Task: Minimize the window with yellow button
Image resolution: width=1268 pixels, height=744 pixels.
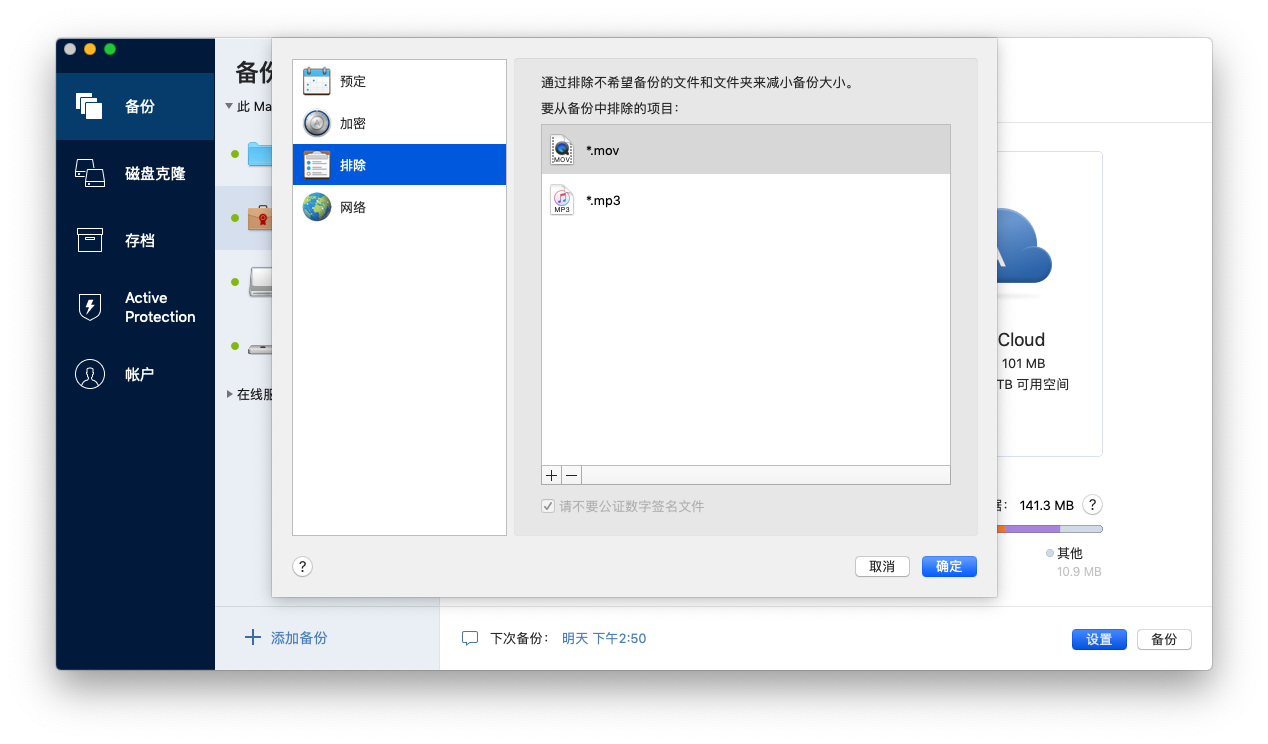Action: pyautogui.click(x=90, y=49)
